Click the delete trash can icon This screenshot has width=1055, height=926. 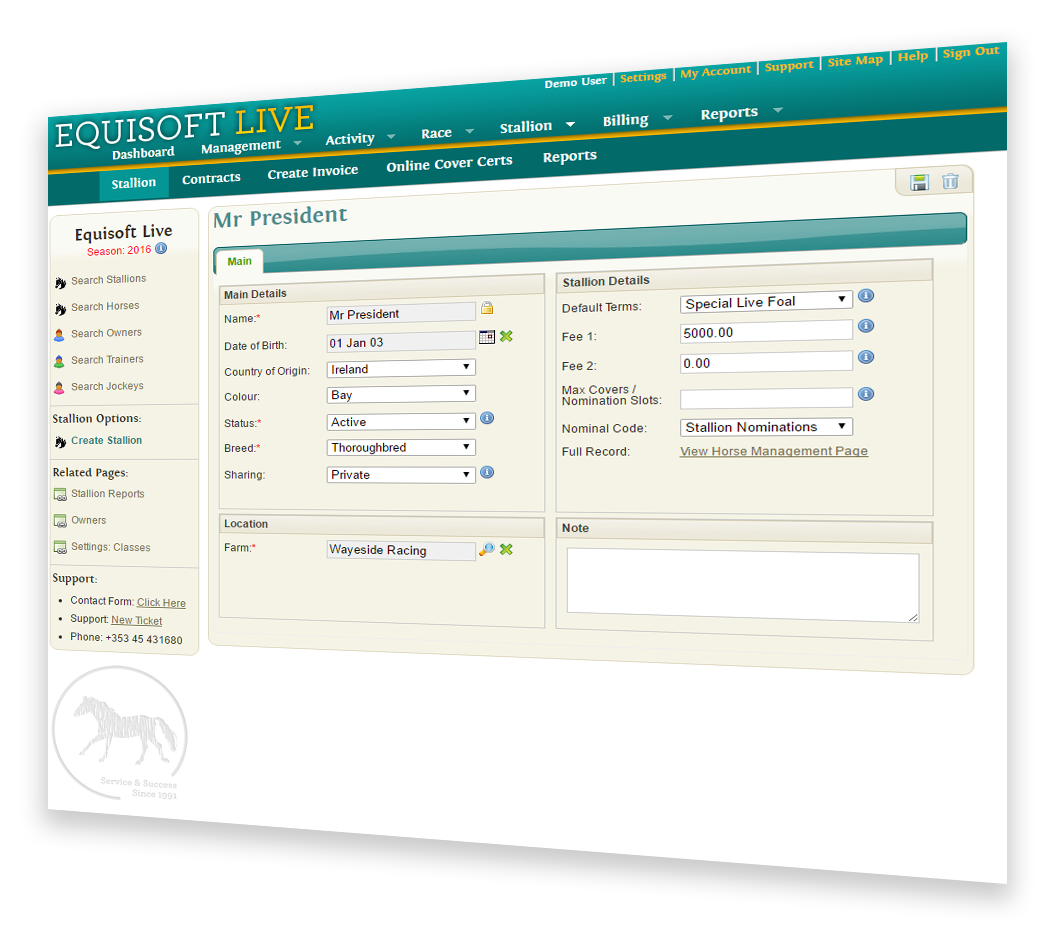(950, 181)
